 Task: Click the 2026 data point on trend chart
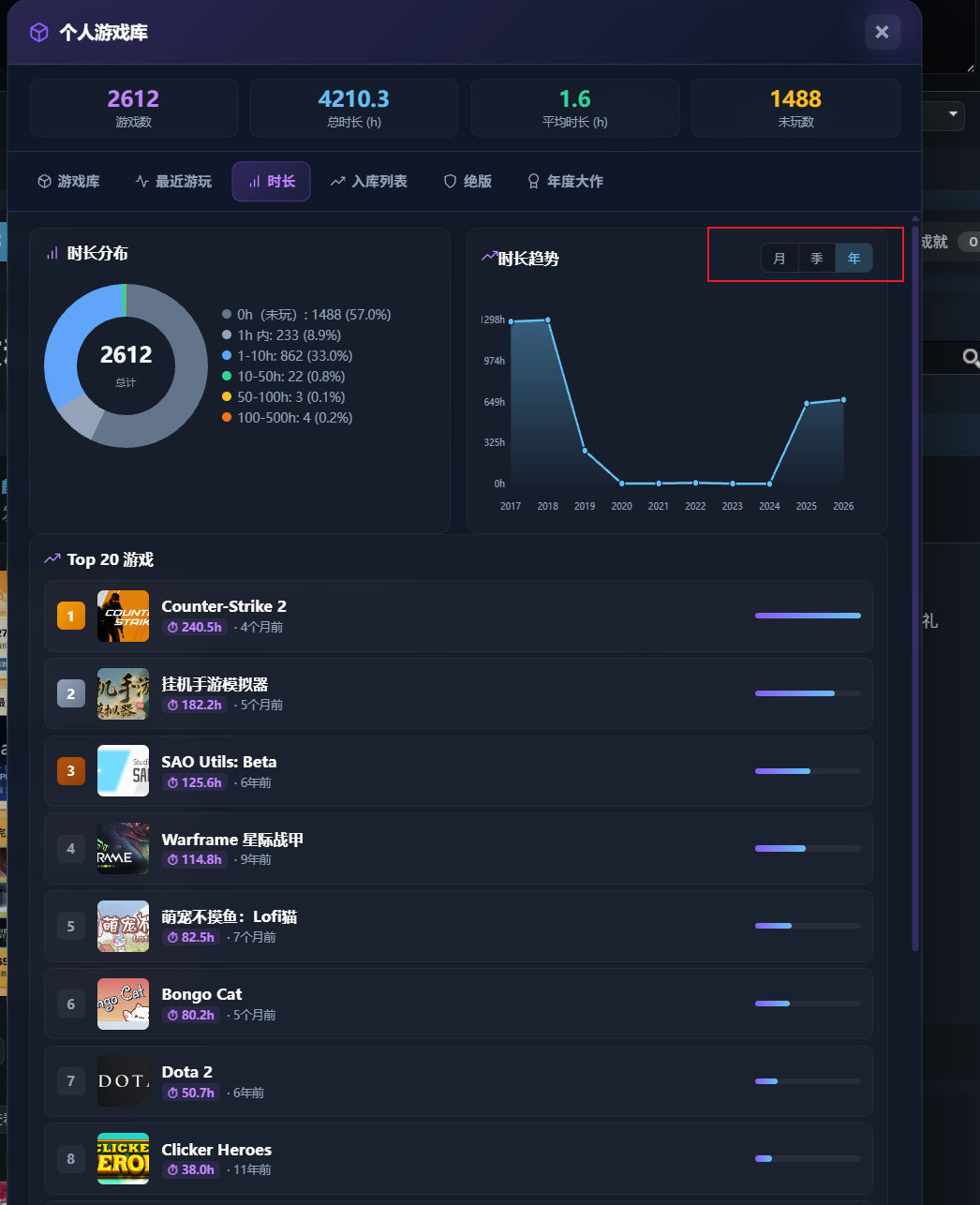pyautogui.click(x=843, y=400)
